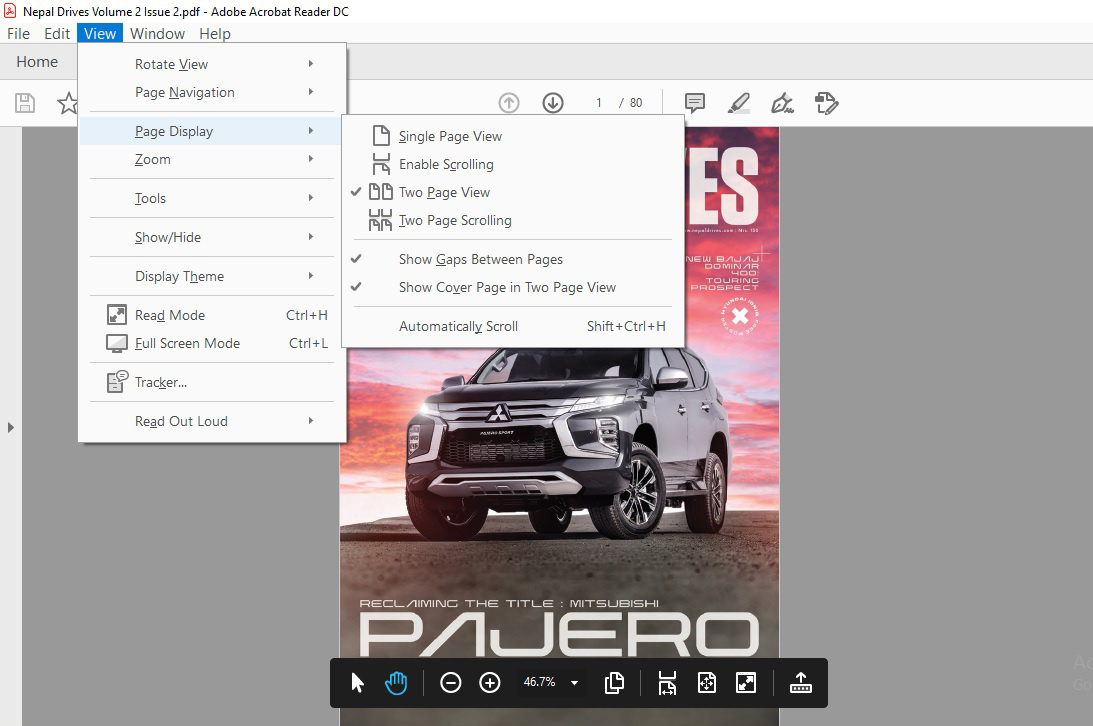Click the Tracker menu icon
This screenshot has width=1093, height=726.
117,382
